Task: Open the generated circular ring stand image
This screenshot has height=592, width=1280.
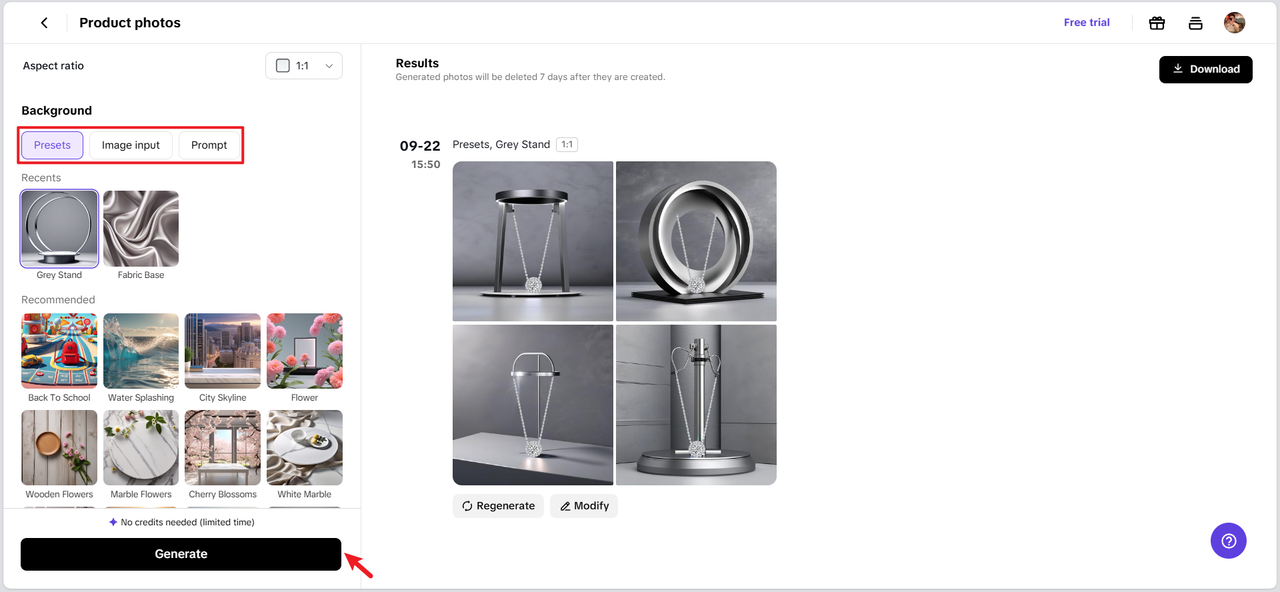Action: 696,241
